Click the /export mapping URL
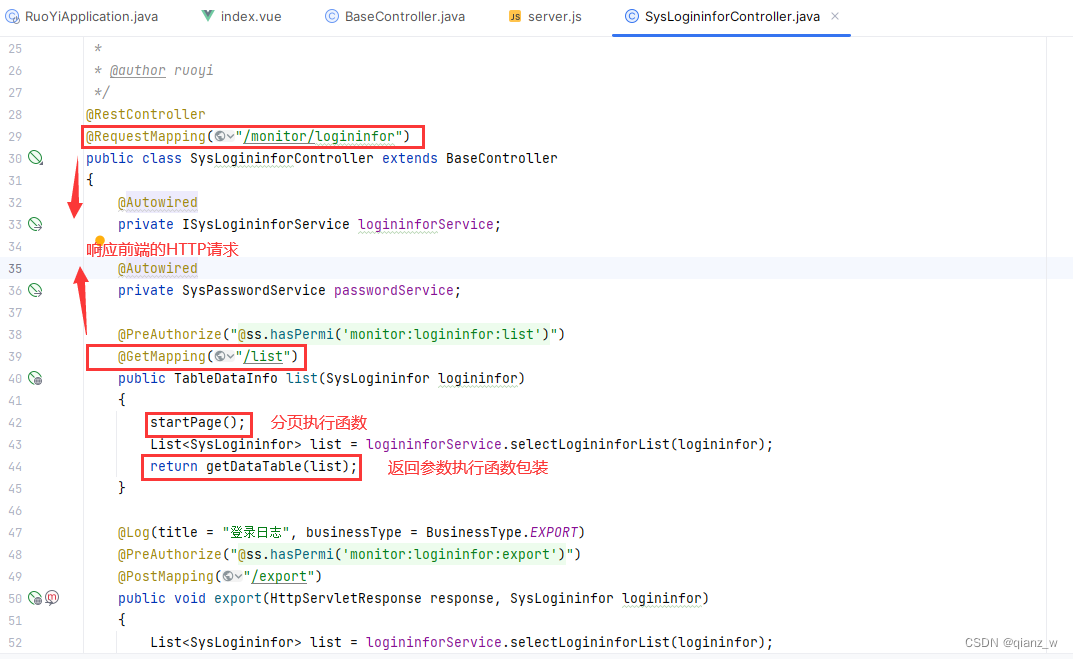 (279, 576)
